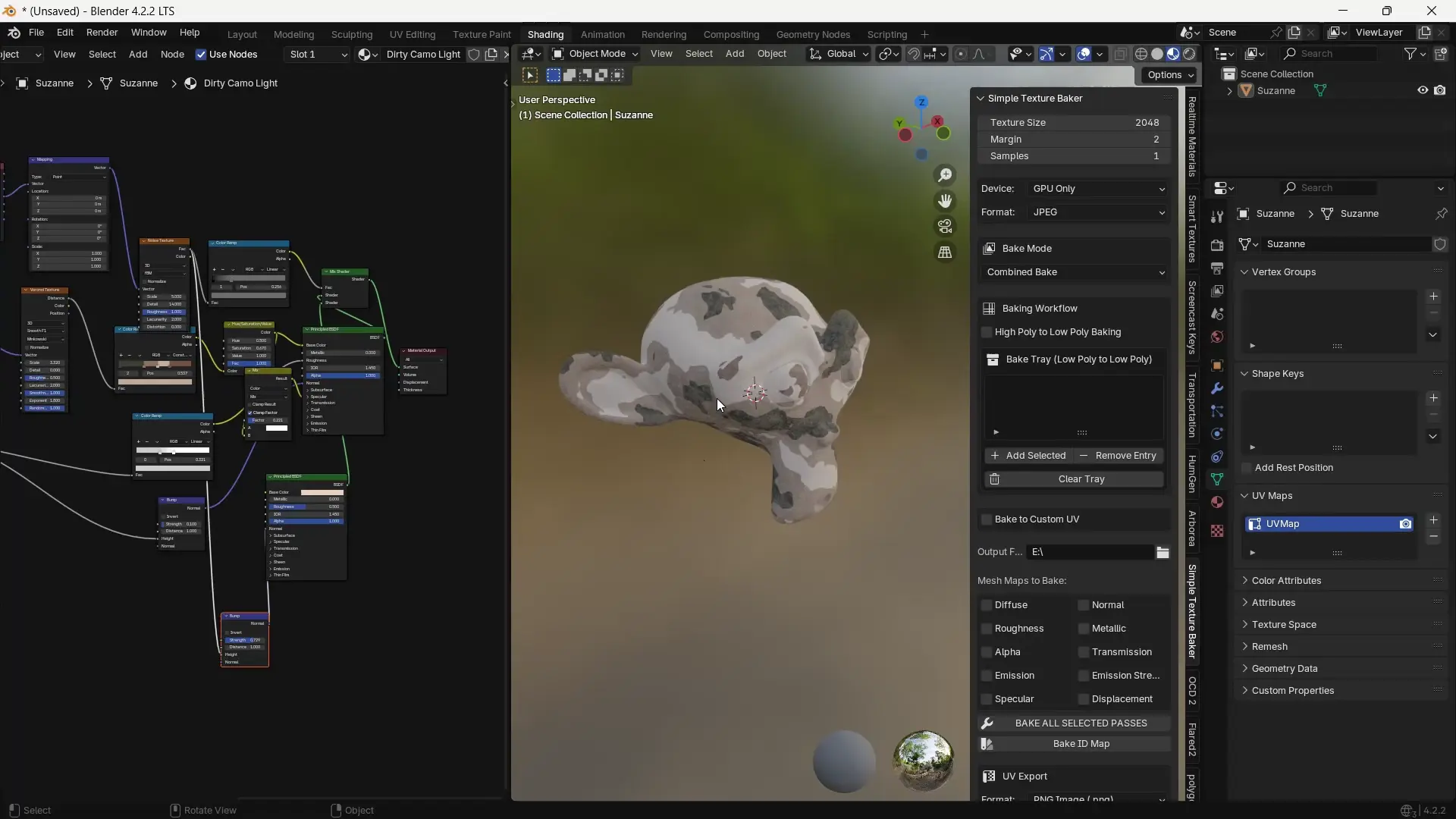Open the Texture checker properties tab
The height and width of the screenshot is (819, 1456).
tap(1217, 531)
